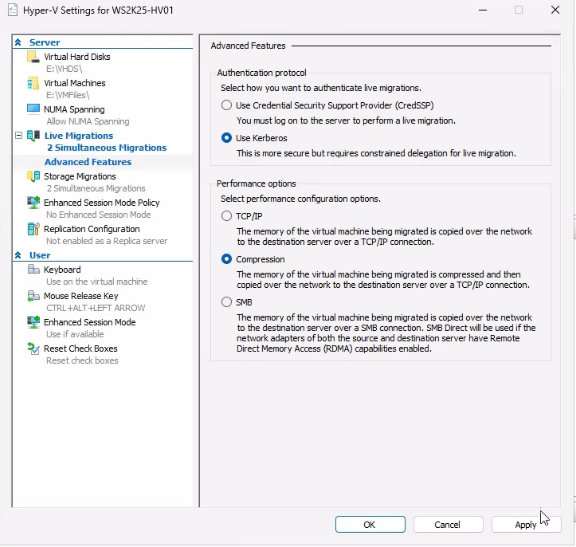Click the Use if available subtext
Viewport: 576px width, 547px height.
75,334
